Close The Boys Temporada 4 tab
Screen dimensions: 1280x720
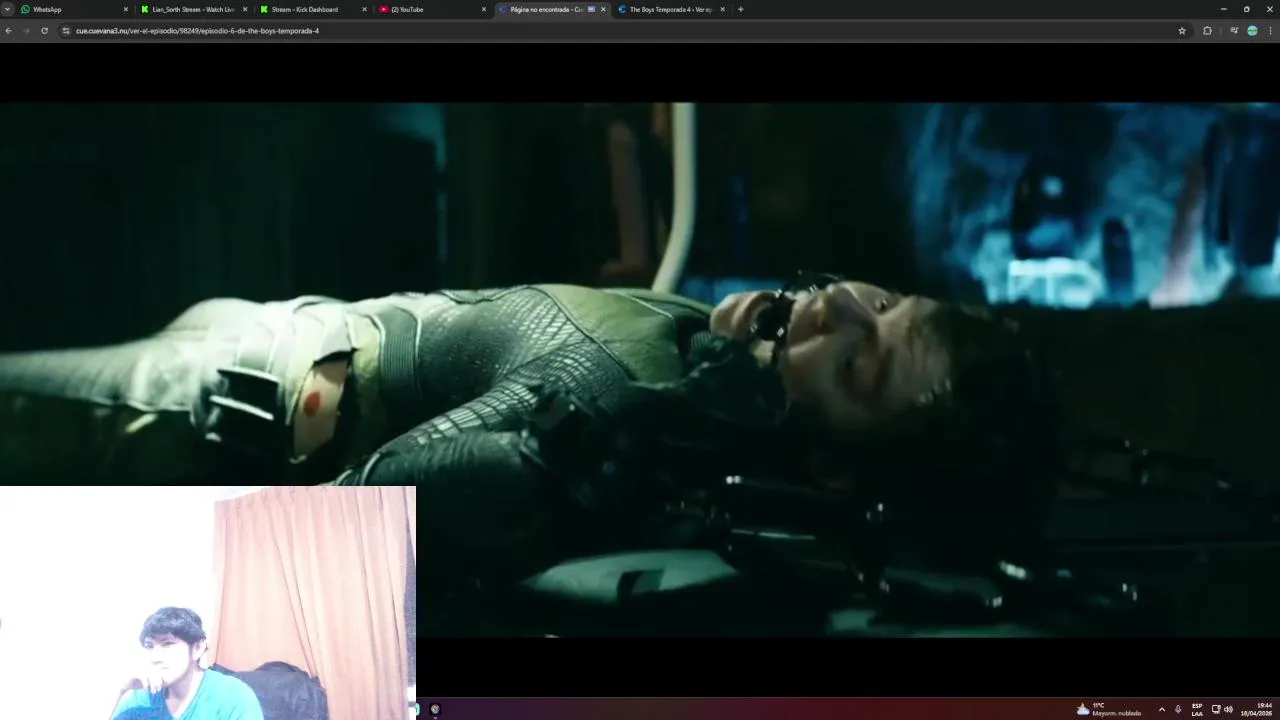pyautogui.click(x=722, y=9)
